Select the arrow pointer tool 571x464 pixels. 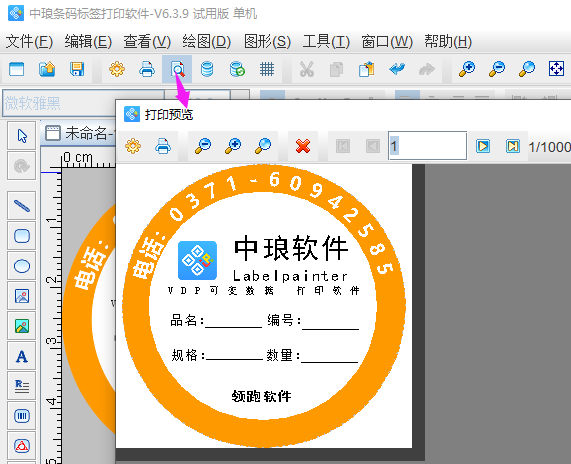tap(22, 136)
